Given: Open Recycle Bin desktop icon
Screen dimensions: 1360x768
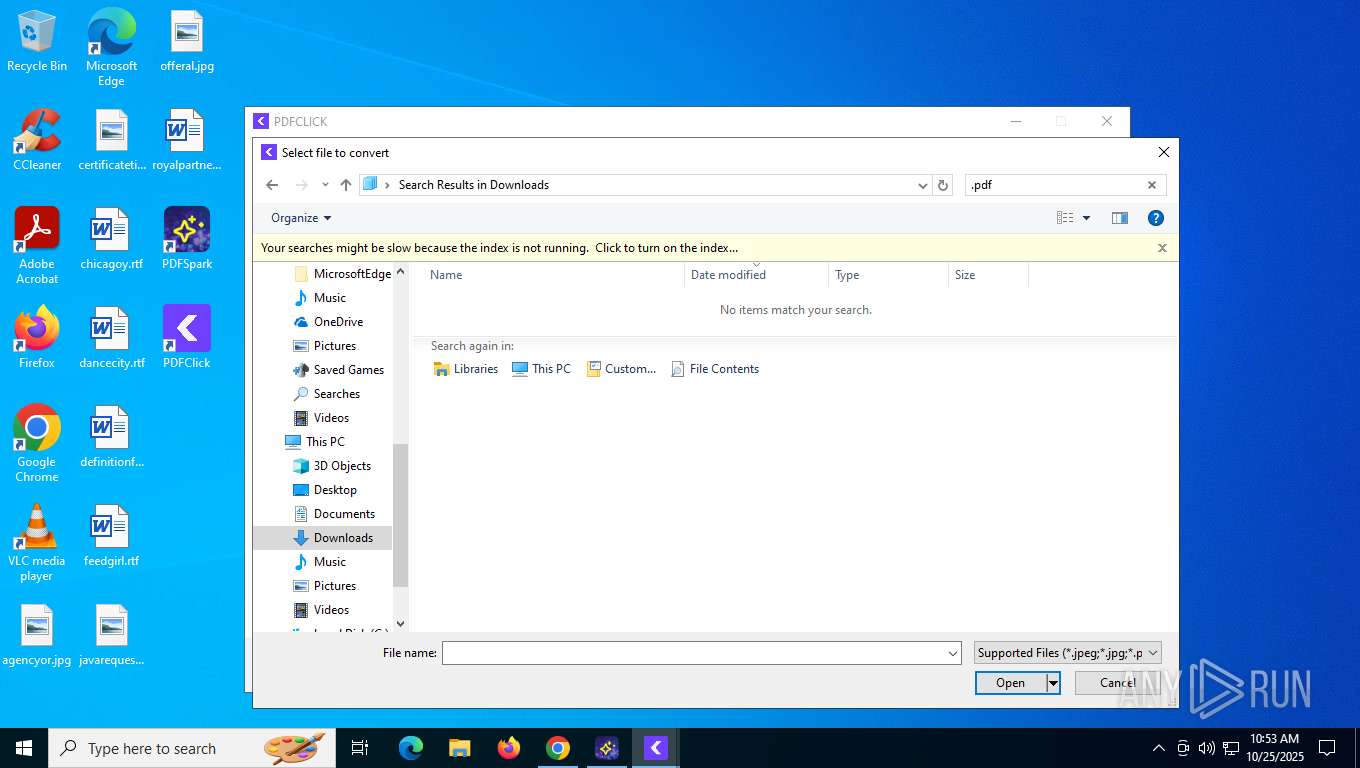Looking at the screenshot, I should (37, 42).
